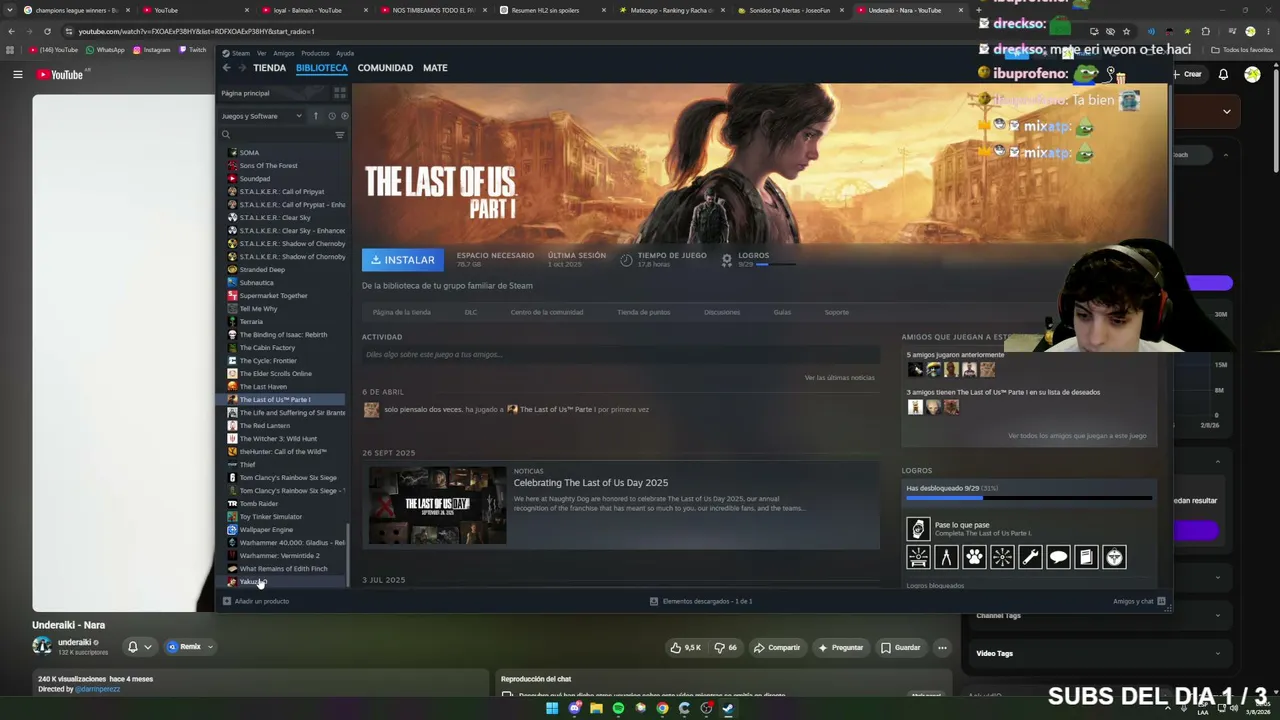Click the 'Compartir' button under the video
The height and width of the screenshot is (720, 1280).
[777, 647]
